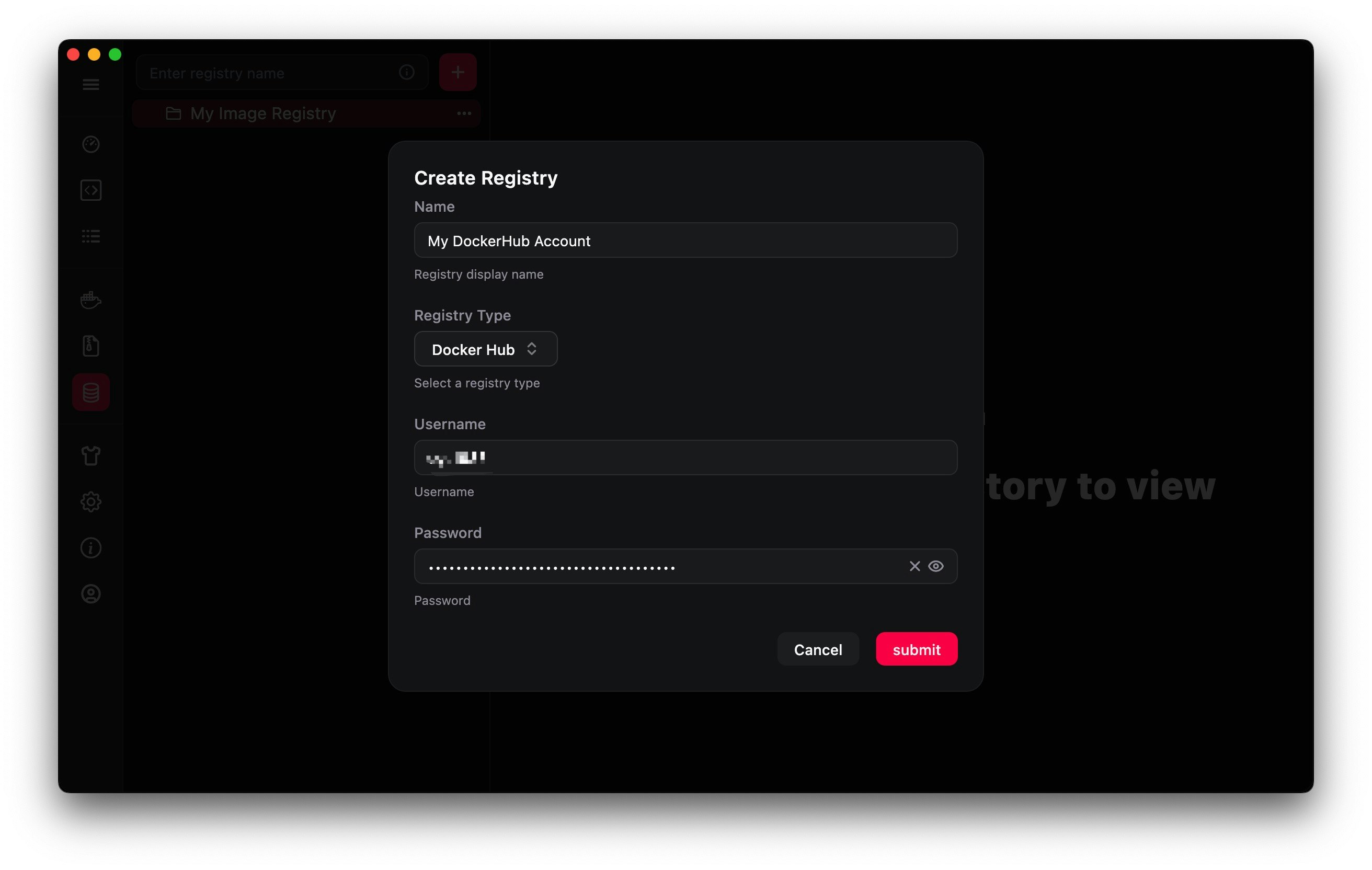
Task: Open application settings via the gear icon
Action: click(90, 502)
